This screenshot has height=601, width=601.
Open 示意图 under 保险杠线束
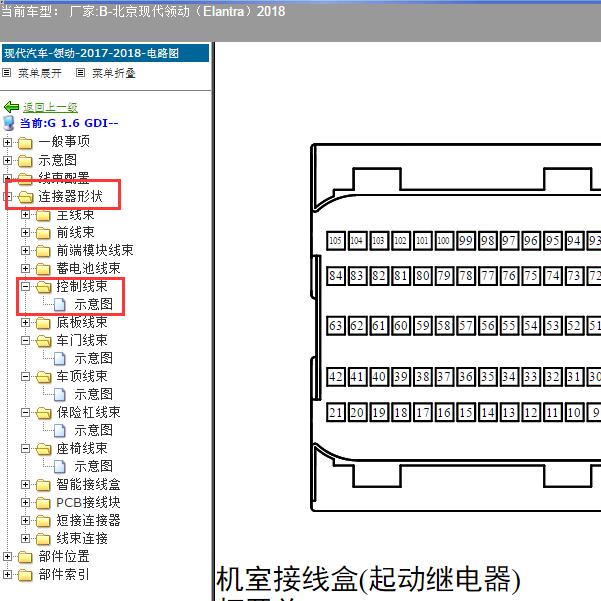tap(94, 430)
